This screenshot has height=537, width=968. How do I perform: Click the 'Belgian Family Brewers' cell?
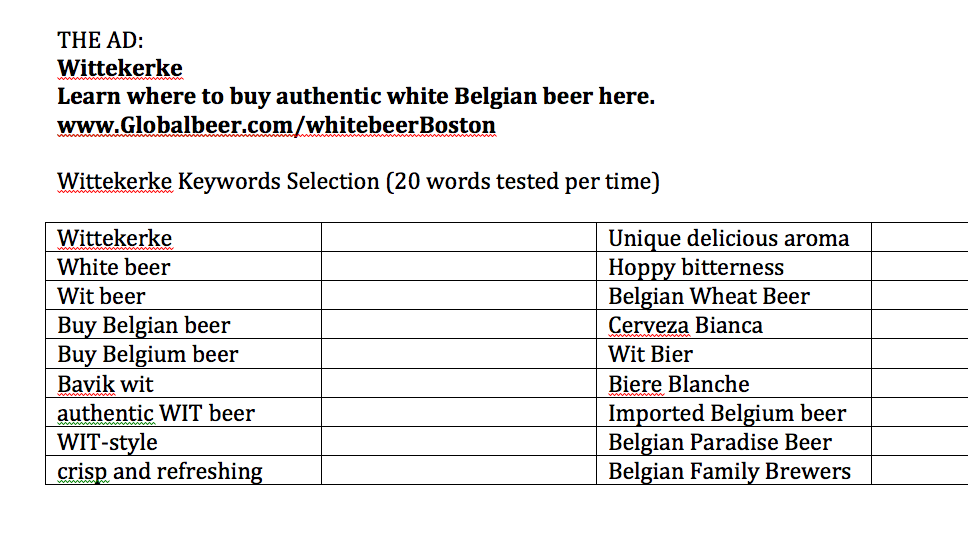[734, 470]
